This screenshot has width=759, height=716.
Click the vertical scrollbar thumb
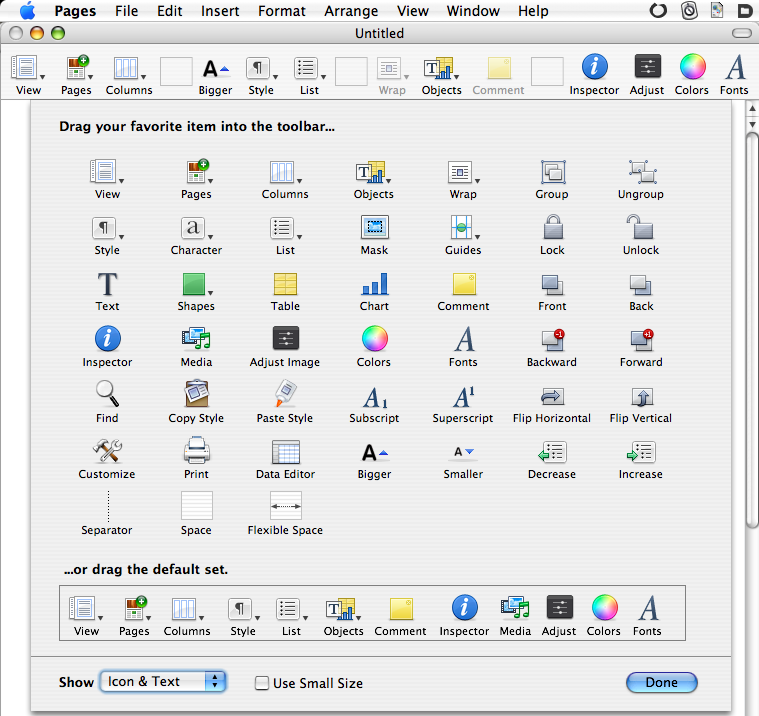coord(752,329)
